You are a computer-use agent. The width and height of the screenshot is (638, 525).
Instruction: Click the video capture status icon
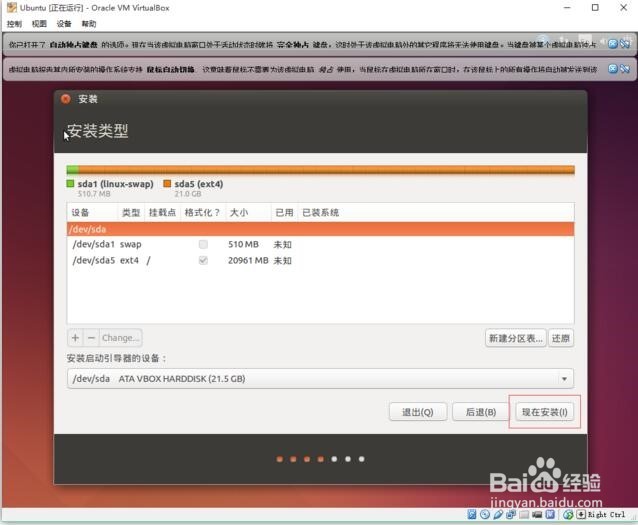click(537, 515)
